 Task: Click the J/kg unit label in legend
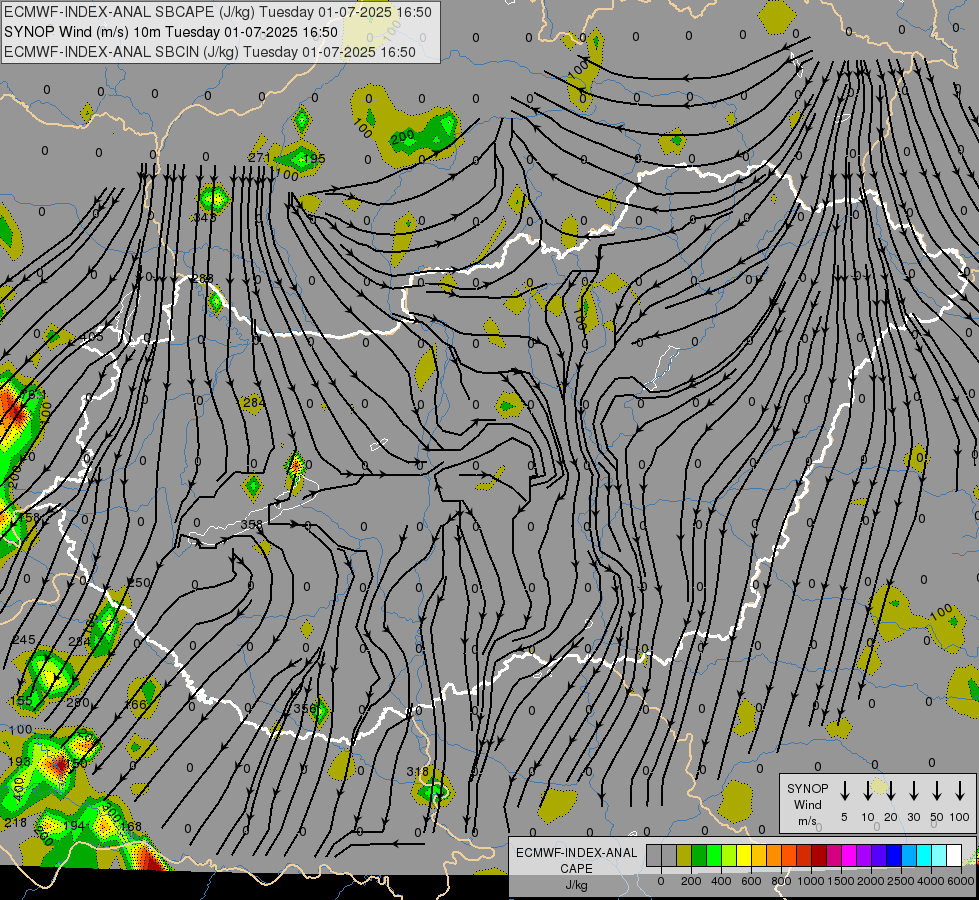click(x=576, y=885)
